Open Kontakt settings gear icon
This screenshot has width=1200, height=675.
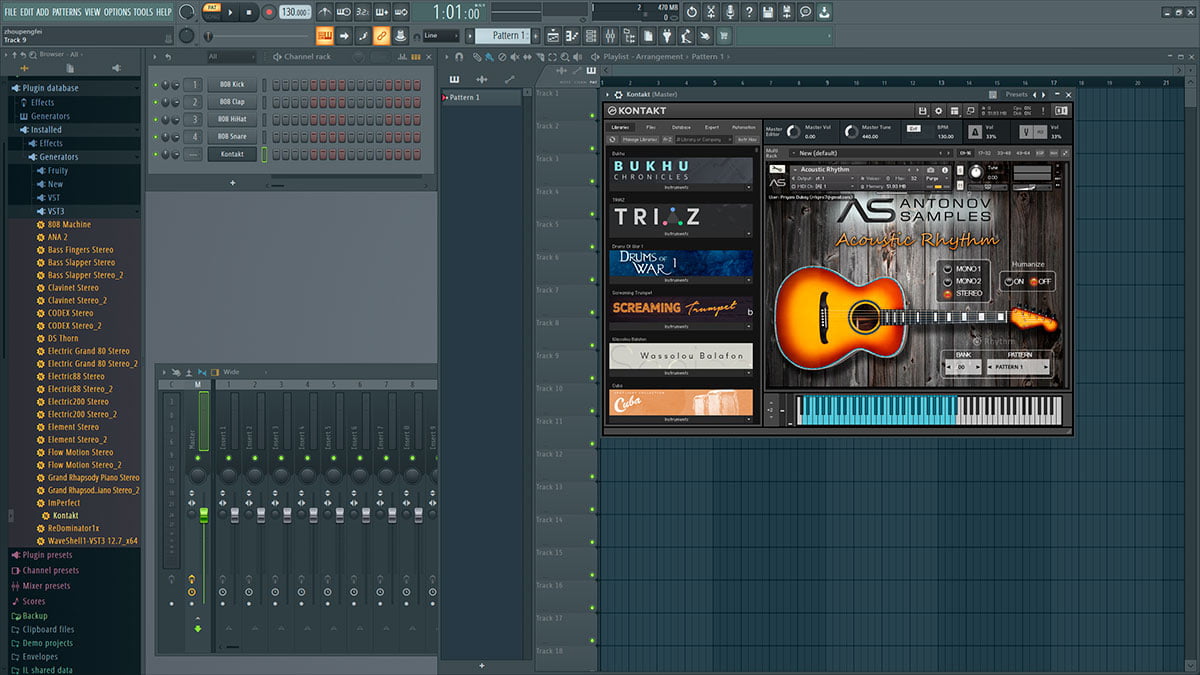click(940, 109)
